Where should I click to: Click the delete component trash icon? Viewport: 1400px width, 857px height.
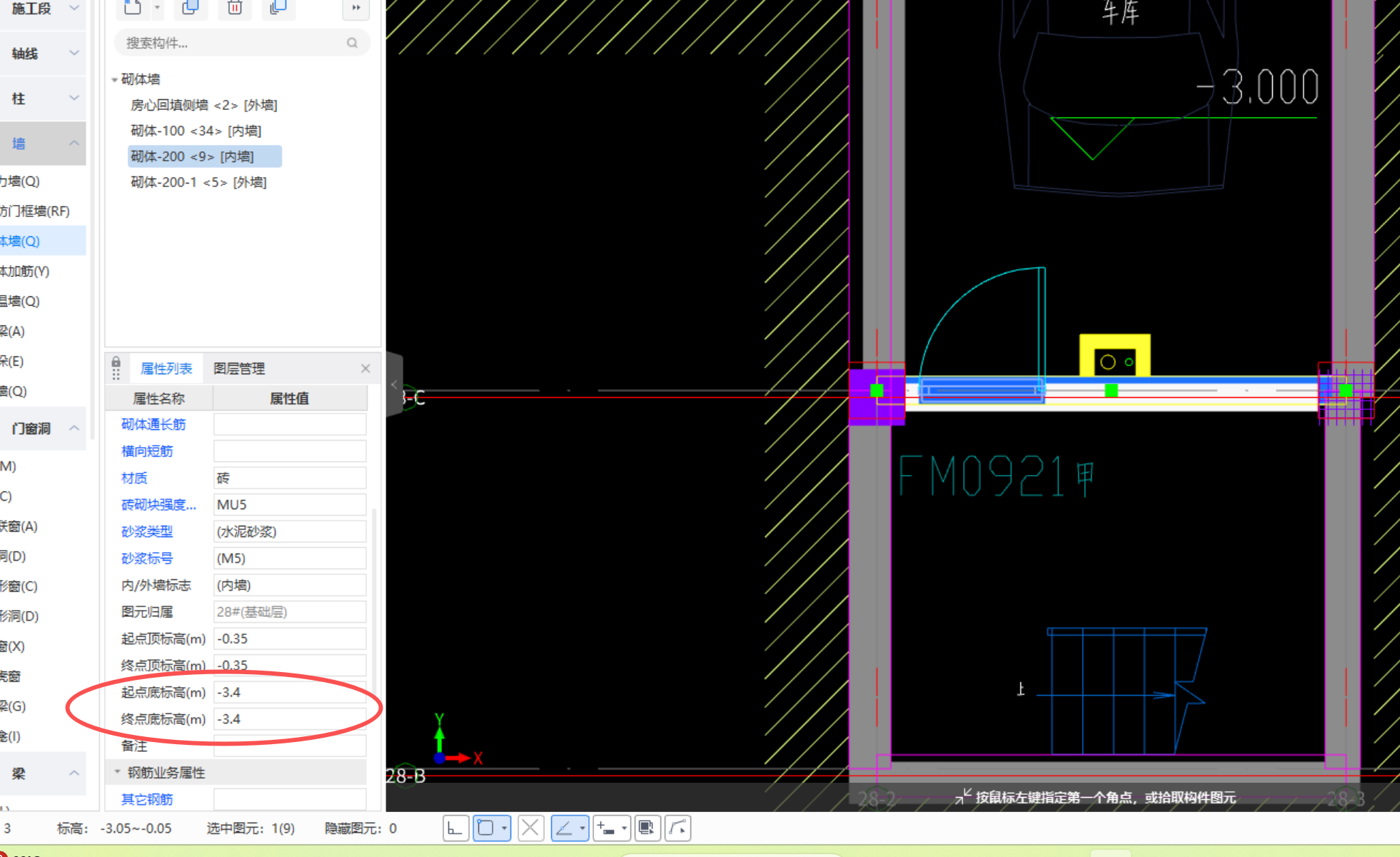click(234, 8)
